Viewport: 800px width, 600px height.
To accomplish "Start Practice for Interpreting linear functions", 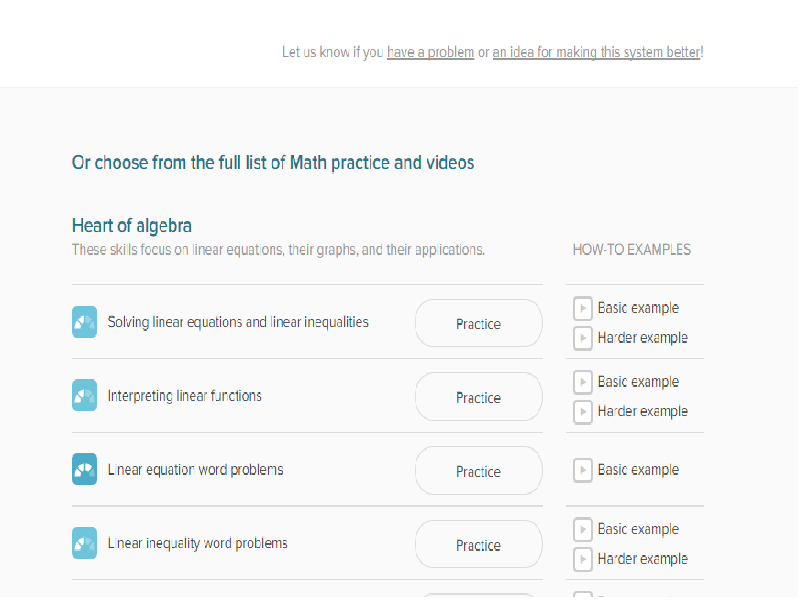I will tap(479, 397).
